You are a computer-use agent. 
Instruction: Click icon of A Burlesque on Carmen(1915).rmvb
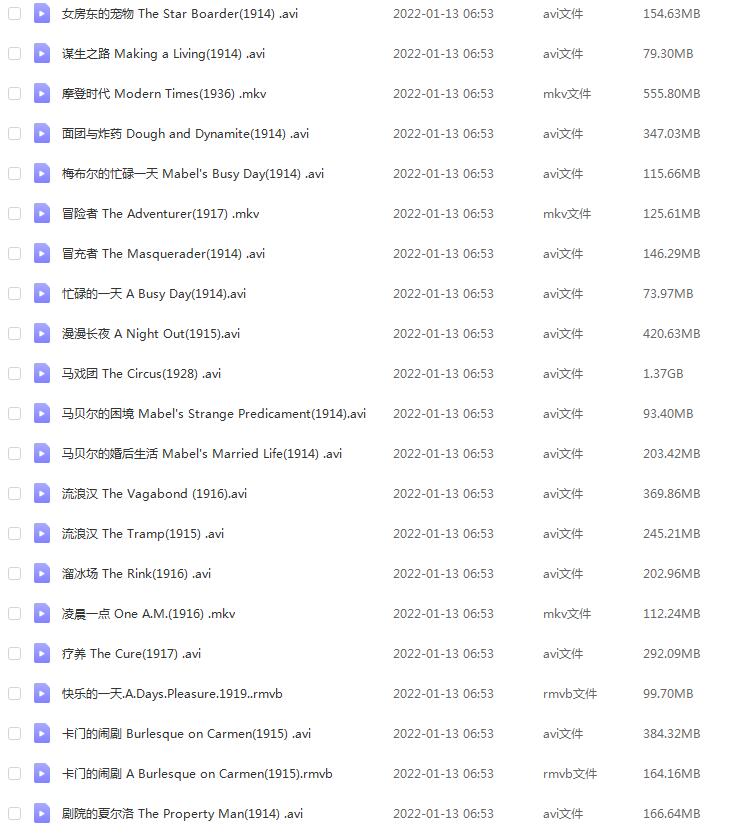[x=42, y=774]
